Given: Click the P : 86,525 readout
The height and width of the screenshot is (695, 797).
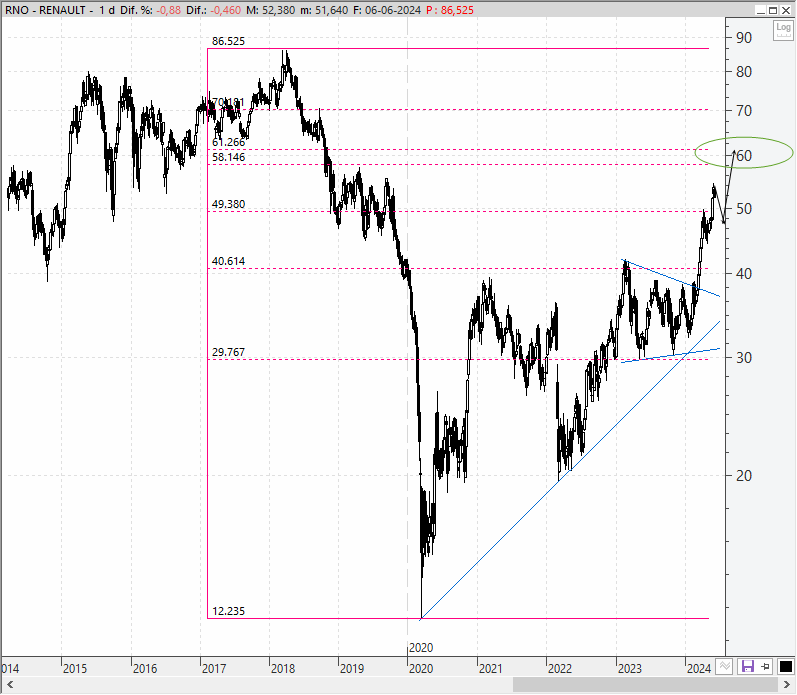Looking at the screenshot, I should (450, 10).
